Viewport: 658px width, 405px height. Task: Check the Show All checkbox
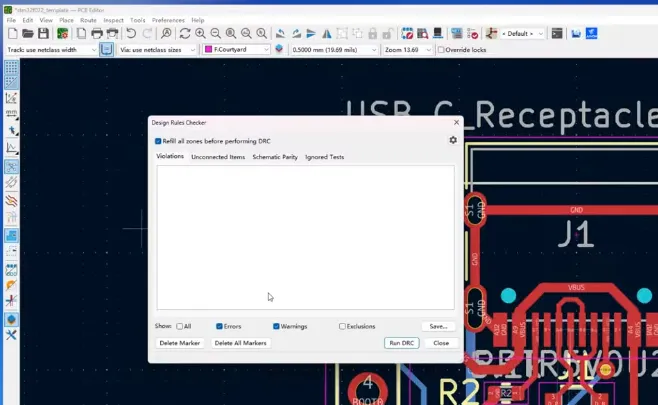180,326
